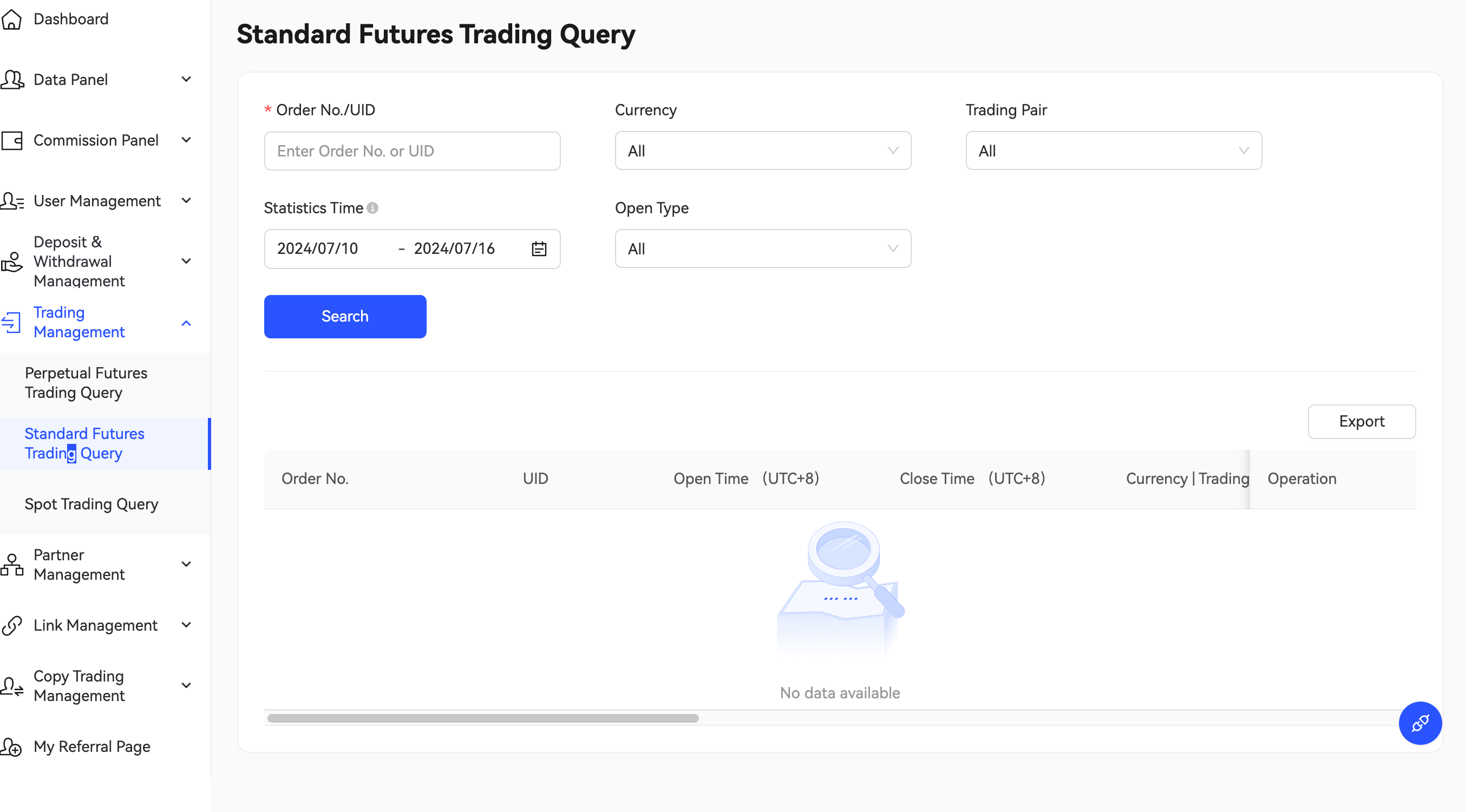The width and height of the screenshot is (1465, 812).
Task: Click the Link Management chain icon
Action: click(x=12, y=625)
